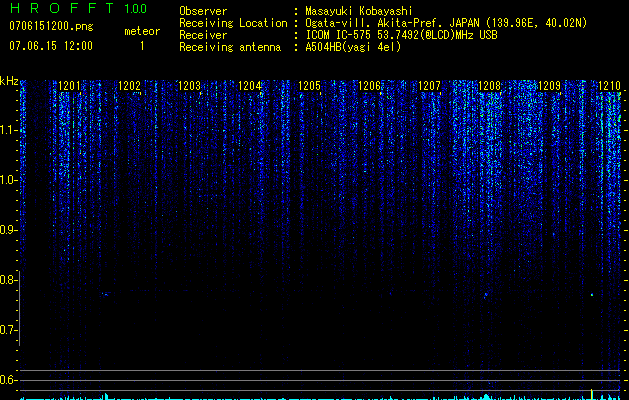
Task: Click the HROFFT 1.0.0 title text
Action: [x=78, y=8]
